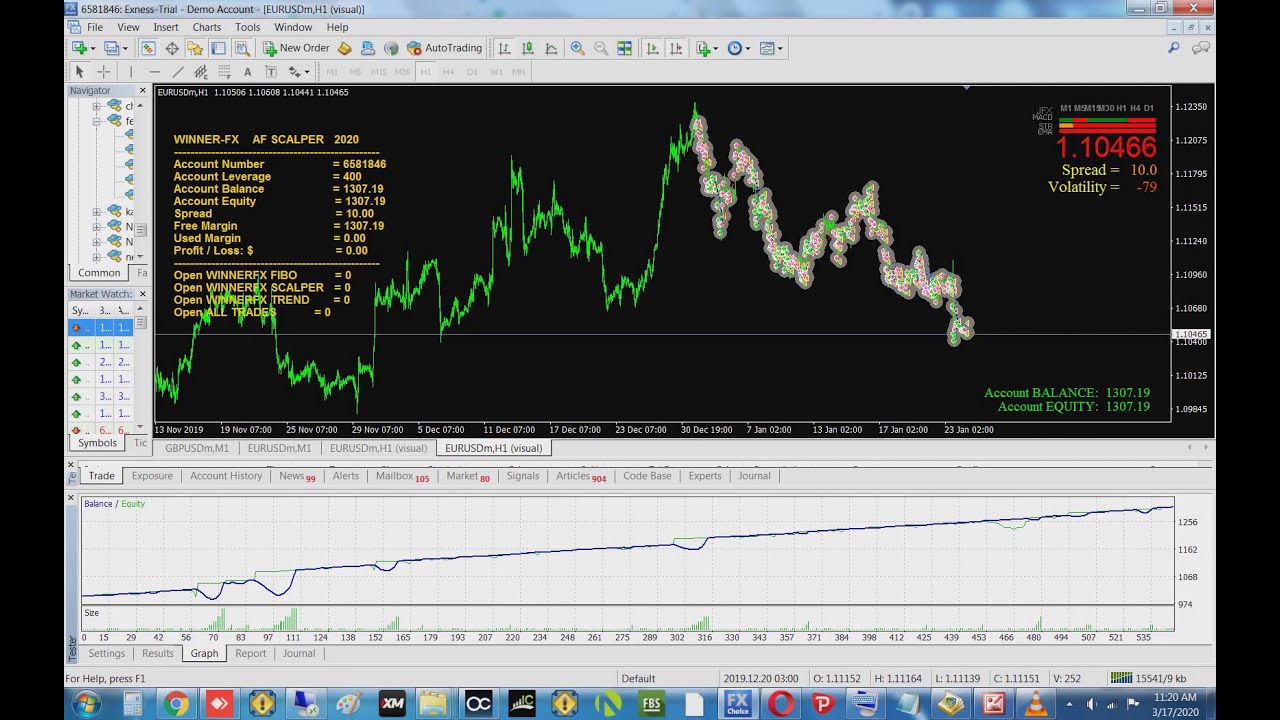Expand the bottom Navigator tree node
The height and width of the screenshot is (720, 1280).
(97, 257)
